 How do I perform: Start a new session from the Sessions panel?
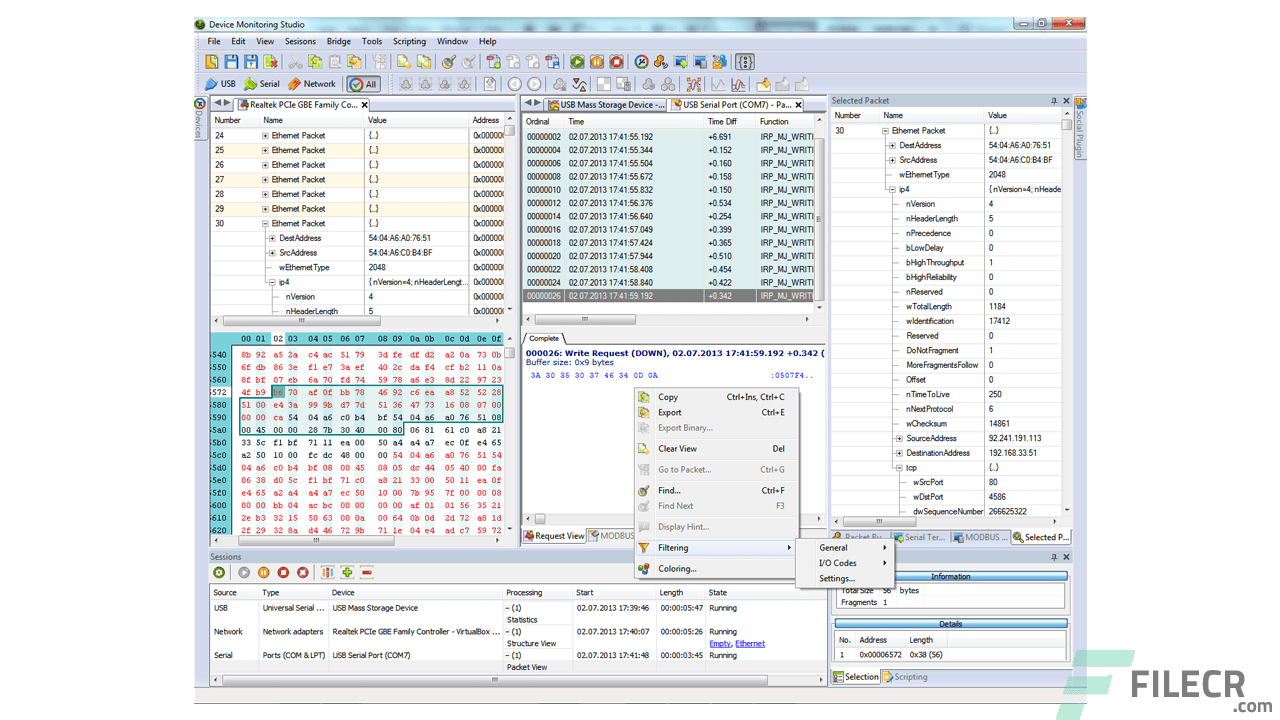219,572
